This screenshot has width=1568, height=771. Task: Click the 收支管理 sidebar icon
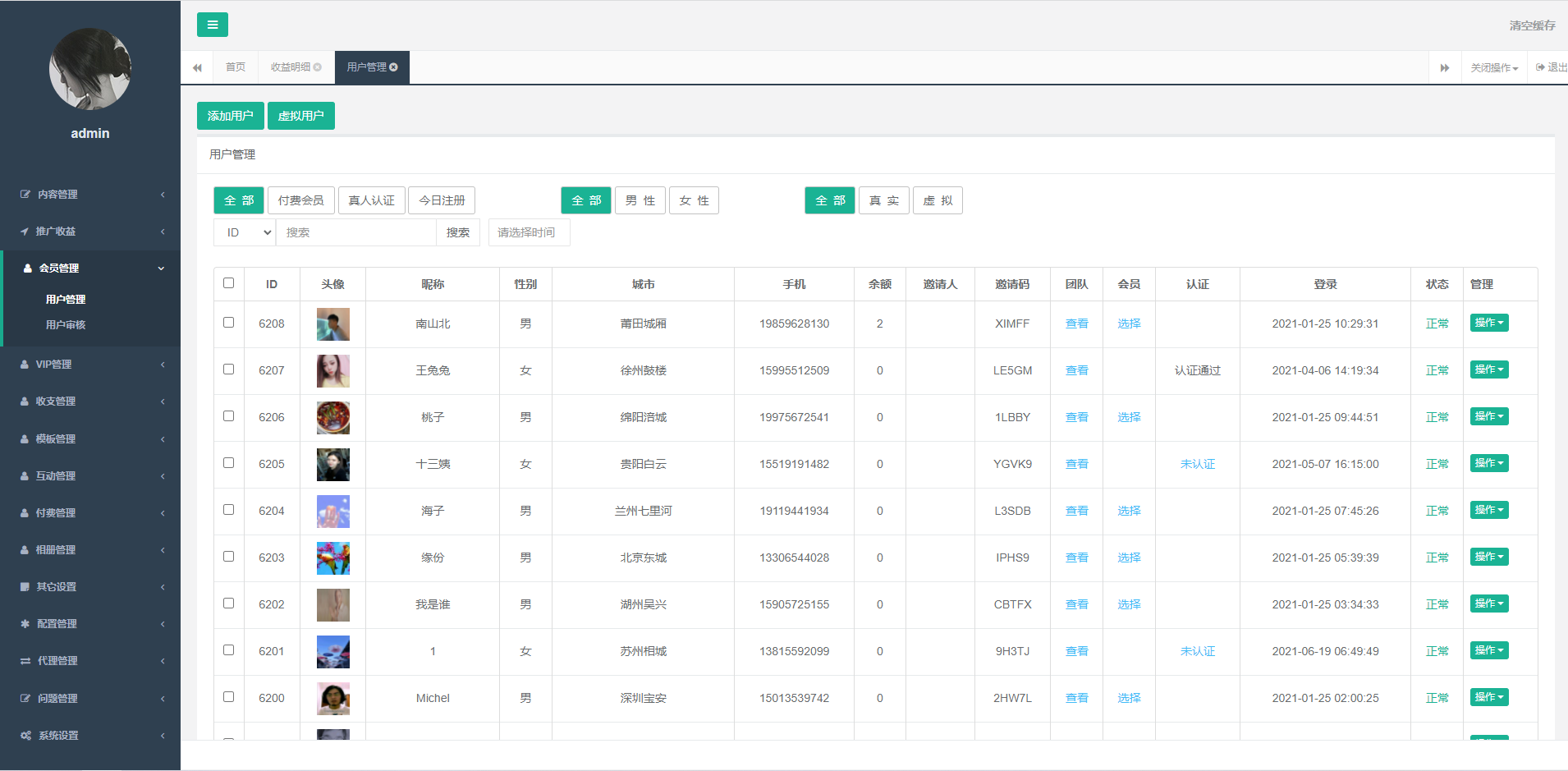[24, 401]
